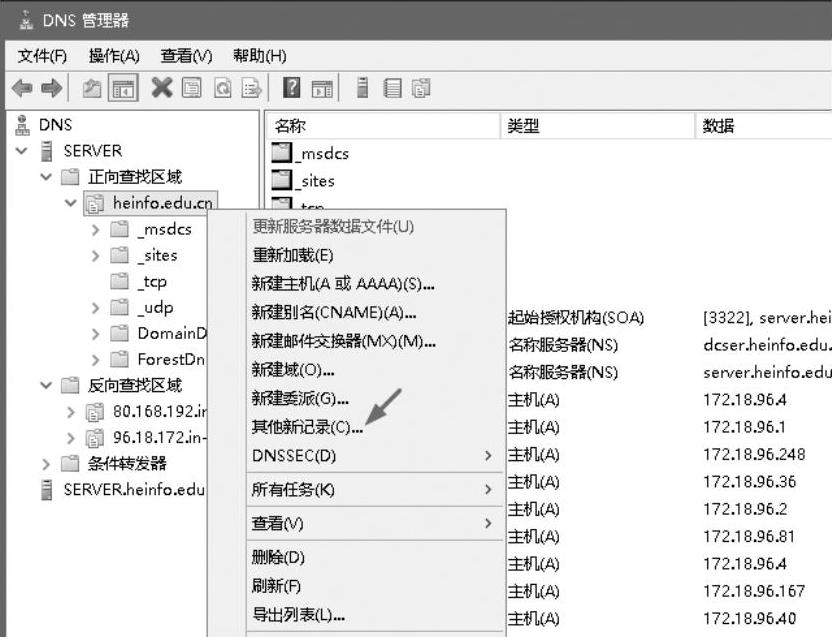The height and width of the screenshot is (637, 832).
Task: Click the Export list toolbar icon
Action: tap(252, 88)
